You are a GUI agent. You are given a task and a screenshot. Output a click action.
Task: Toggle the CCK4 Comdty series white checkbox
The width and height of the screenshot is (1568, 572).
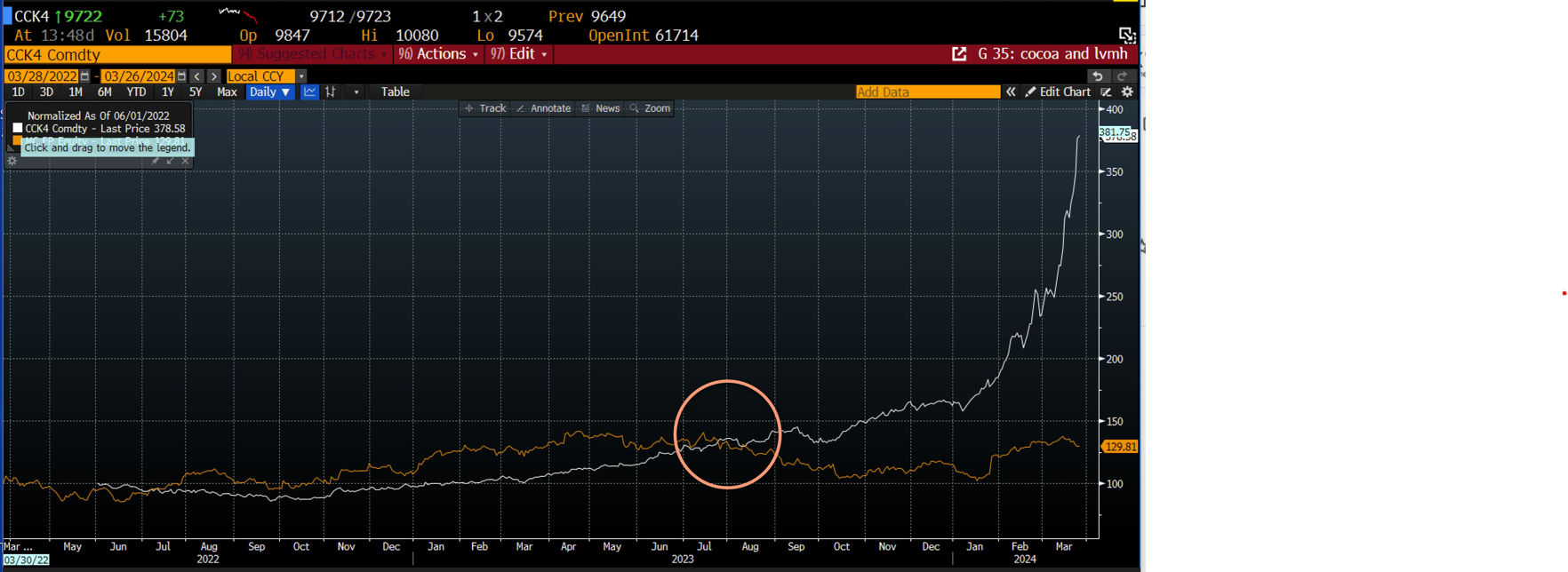[18, 129]
